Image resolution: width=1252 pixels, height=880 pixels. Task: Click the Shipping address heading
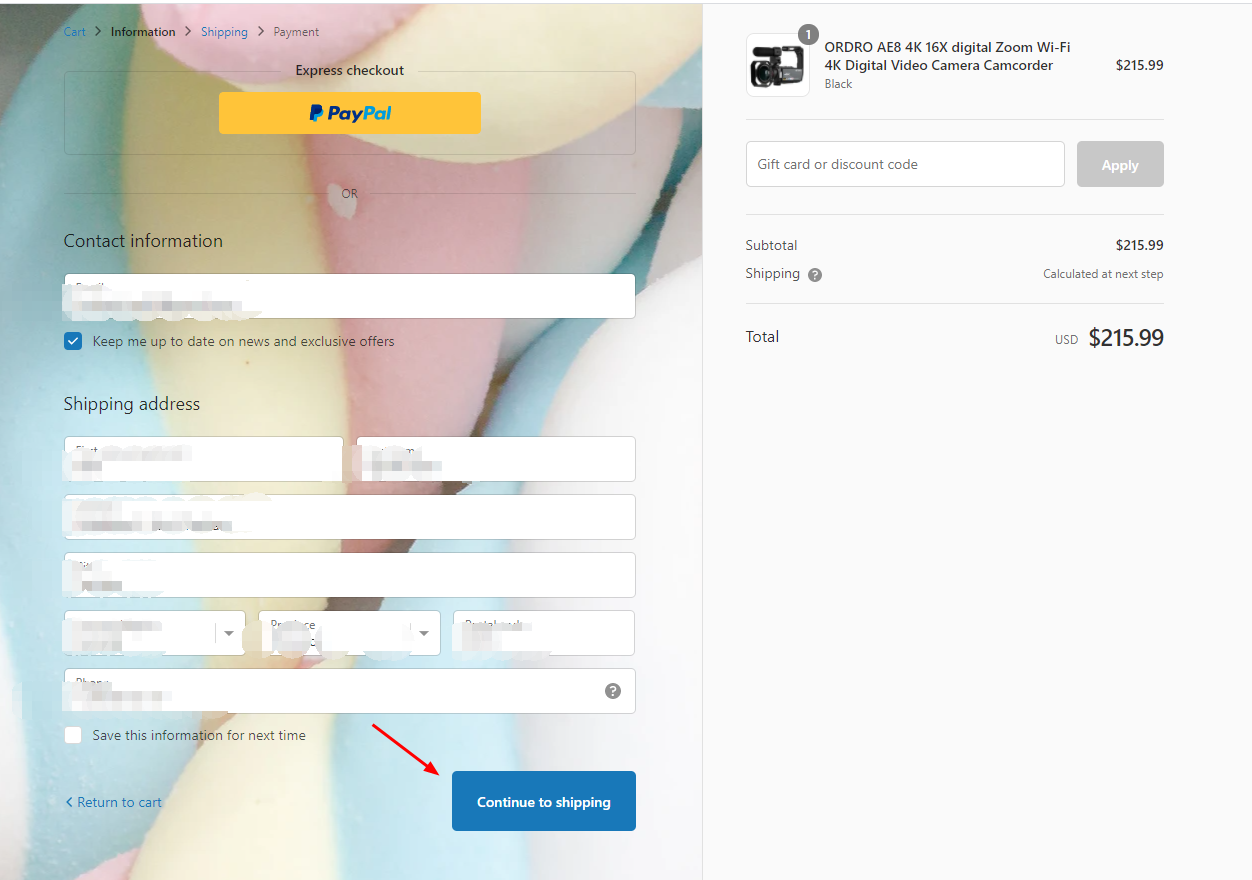click(132, 404)
